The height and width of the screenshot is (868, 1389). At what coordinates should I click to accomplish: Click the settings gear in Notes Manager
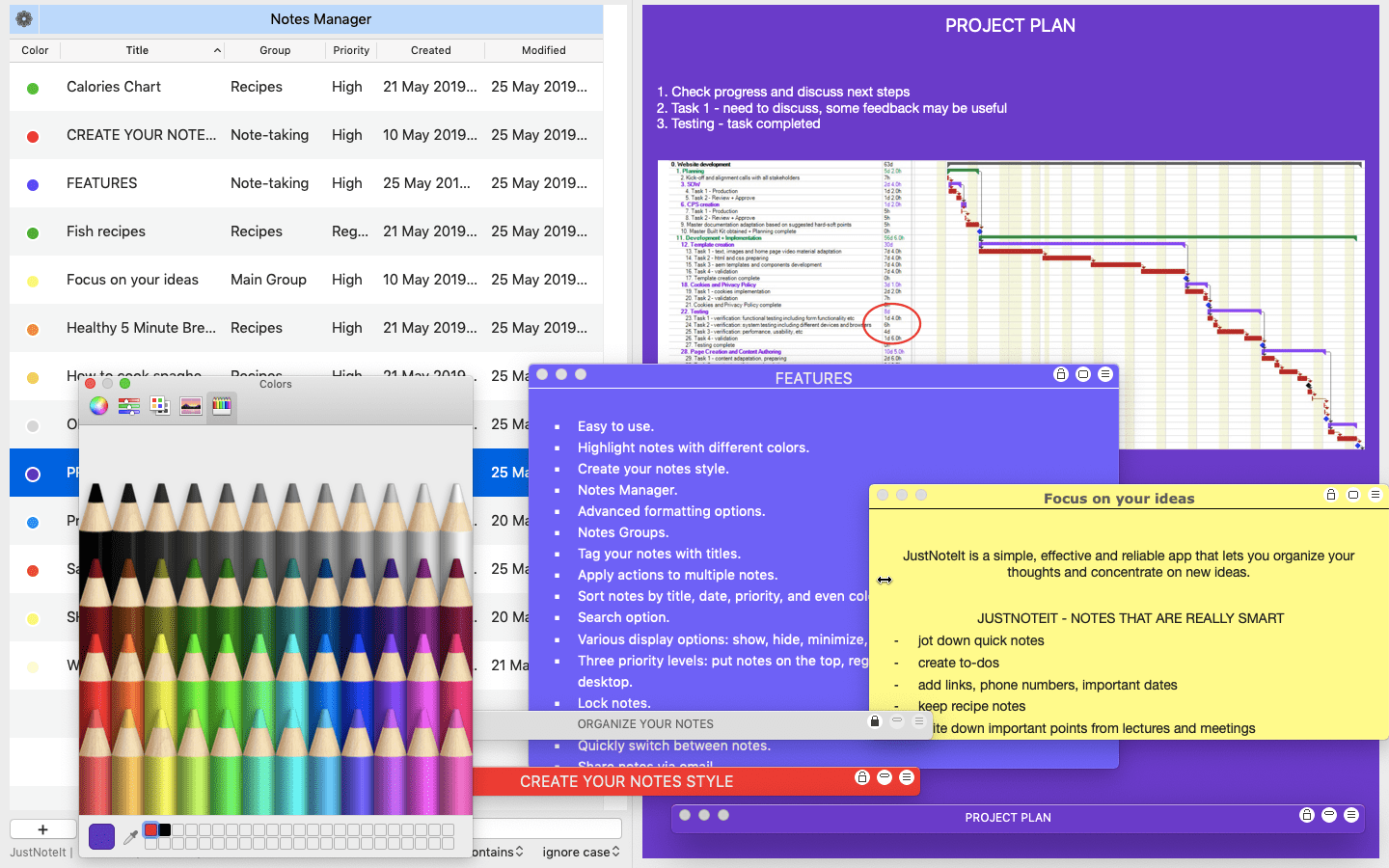[23, 18]
